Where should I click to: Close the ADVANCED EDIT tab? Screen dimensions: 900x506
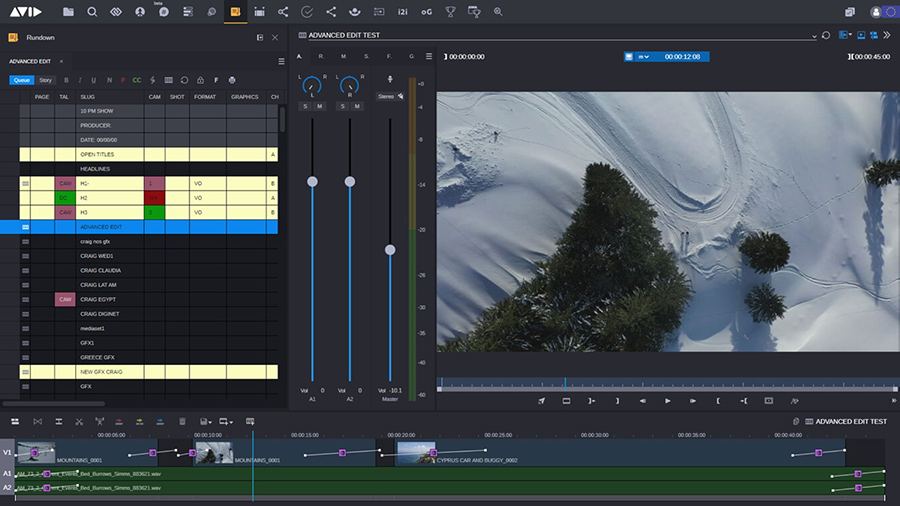click(61, 61)
